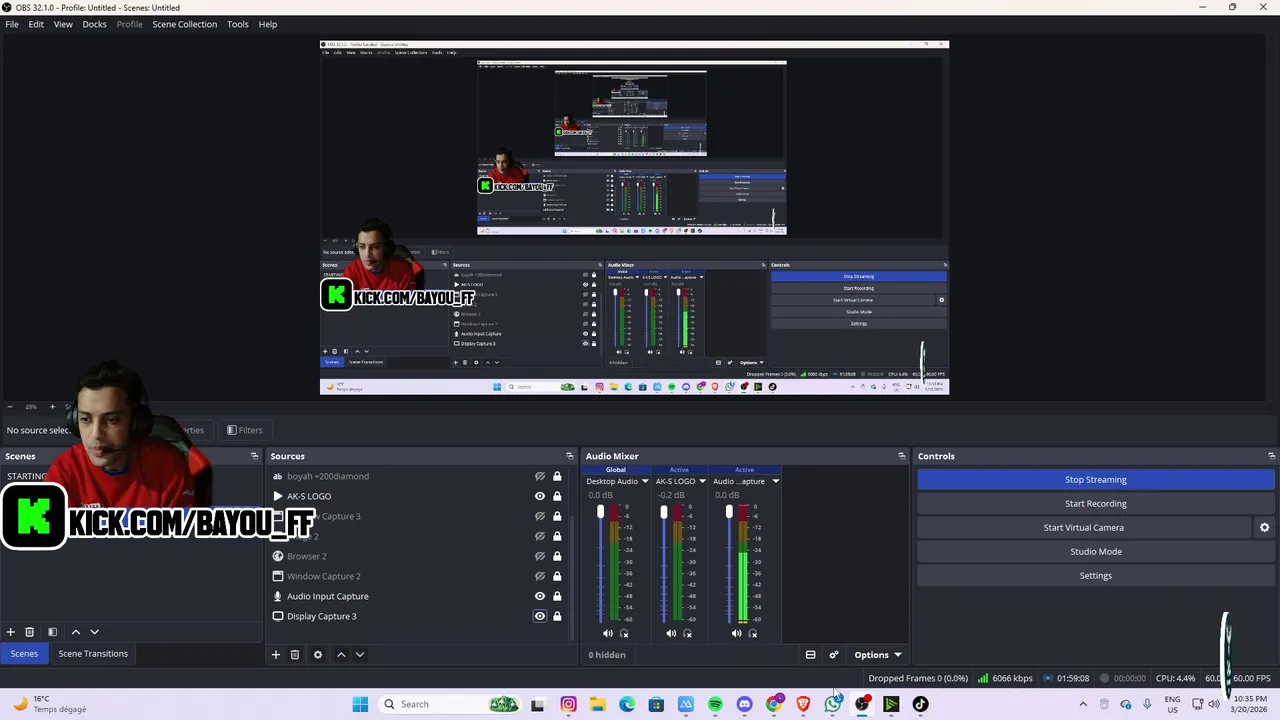Adjust Desktop Audio volume slider

coord(600,513)
